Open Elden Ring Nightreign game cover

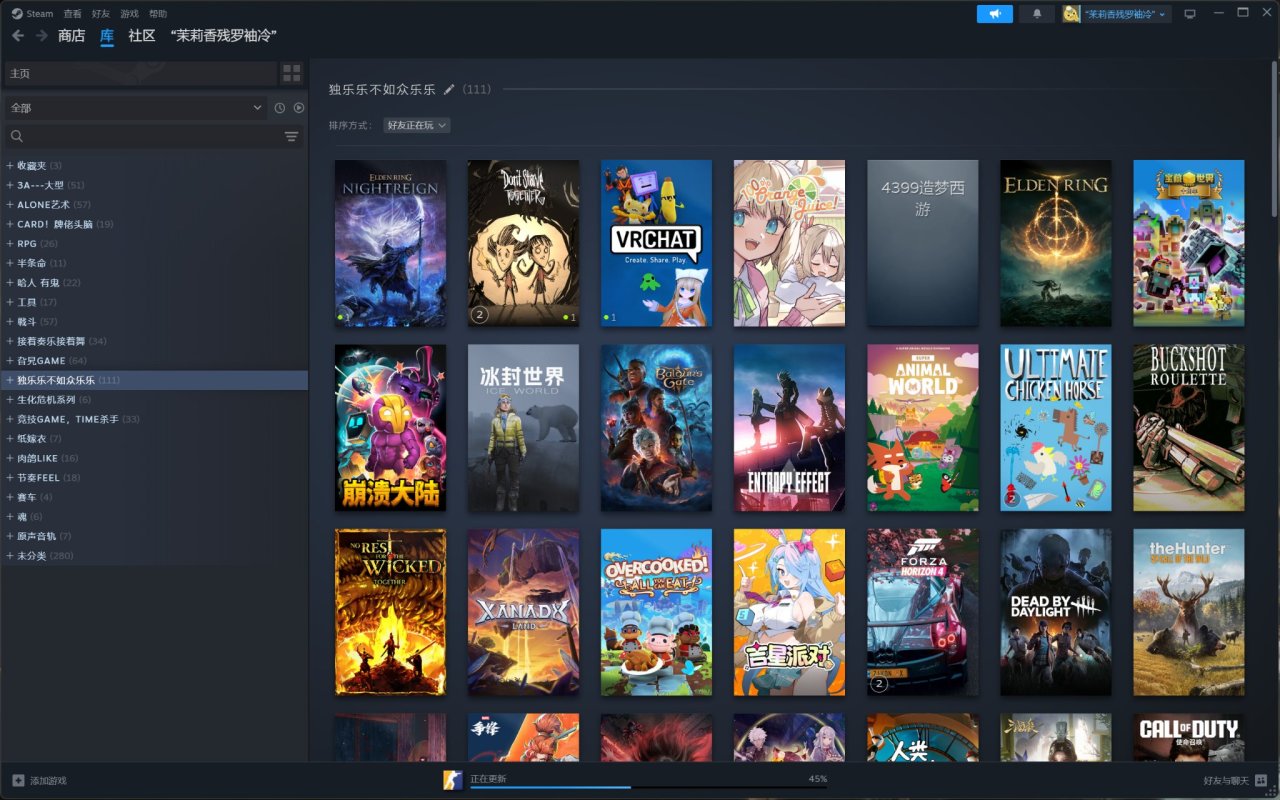390,243
